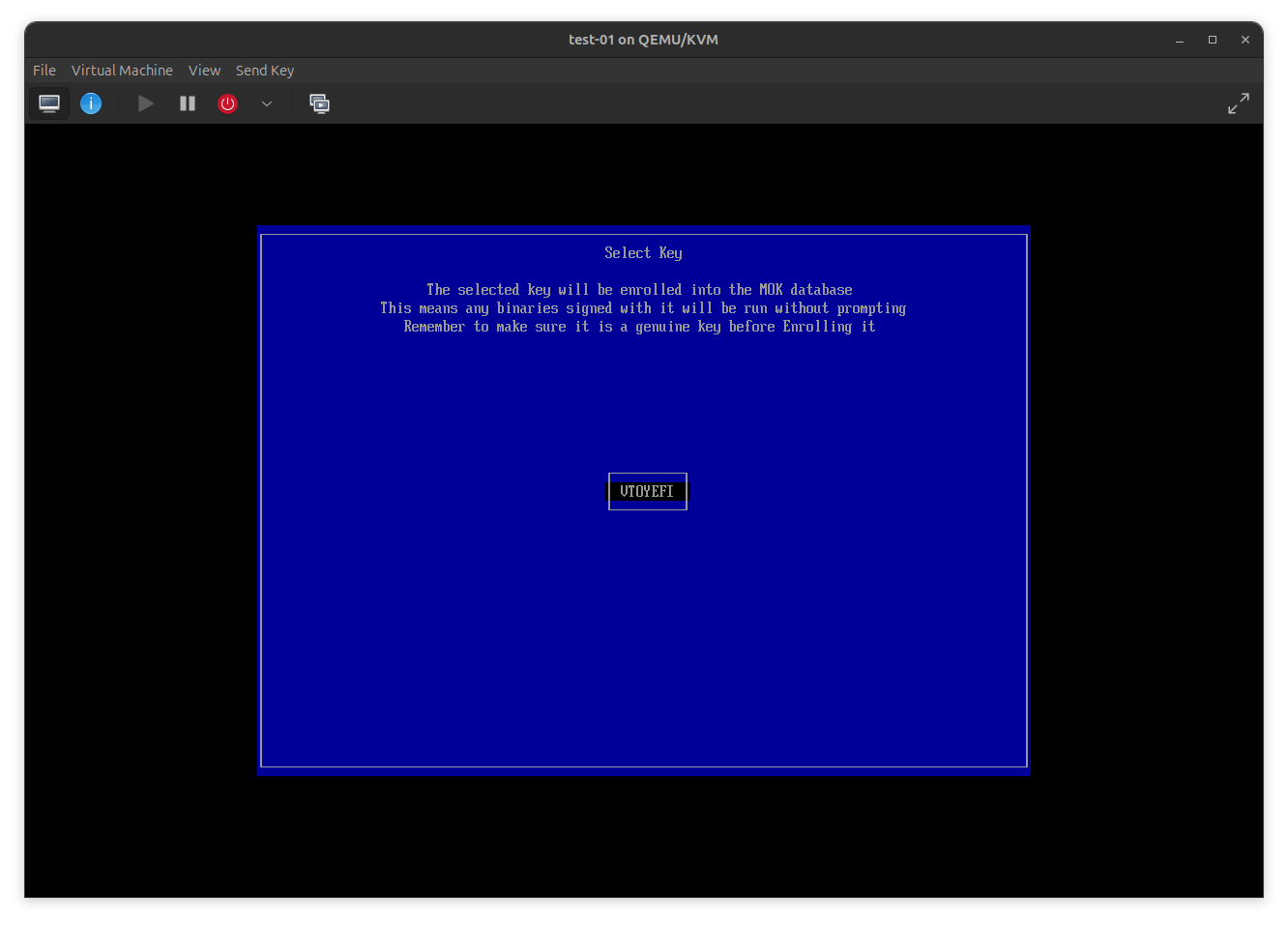The height and width of the screenshot is (925, 1288).
Task: Enter fullscreen for the guest display
Action: click(x=1238, y=103)
